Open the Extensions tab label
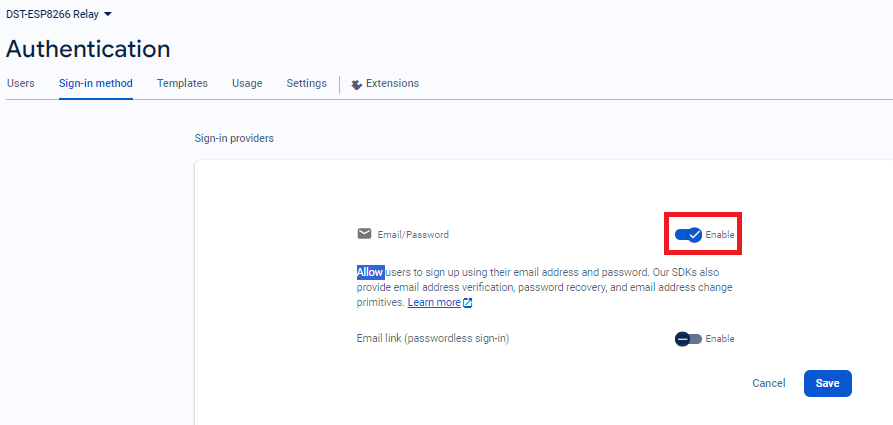This screenshot has height=425, width=893. coord(392,84)
